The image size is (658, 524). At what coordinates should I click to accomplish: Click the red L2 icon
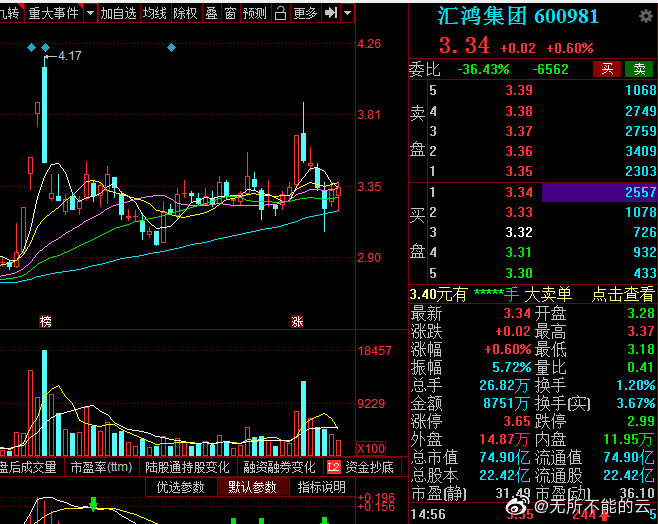click(334, 467)
